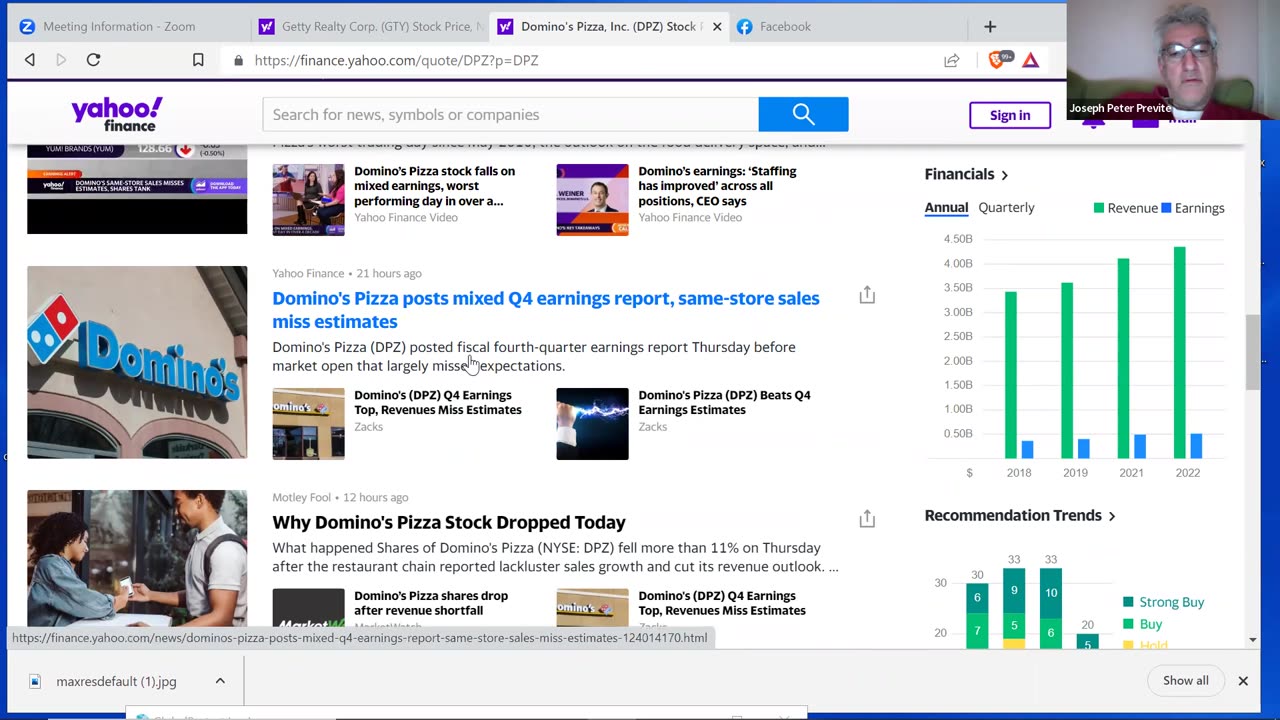1280x720 pixels.
Task: Select the Quarterly financials tab
Action: pyautogui.click(x=1006, y=208)
